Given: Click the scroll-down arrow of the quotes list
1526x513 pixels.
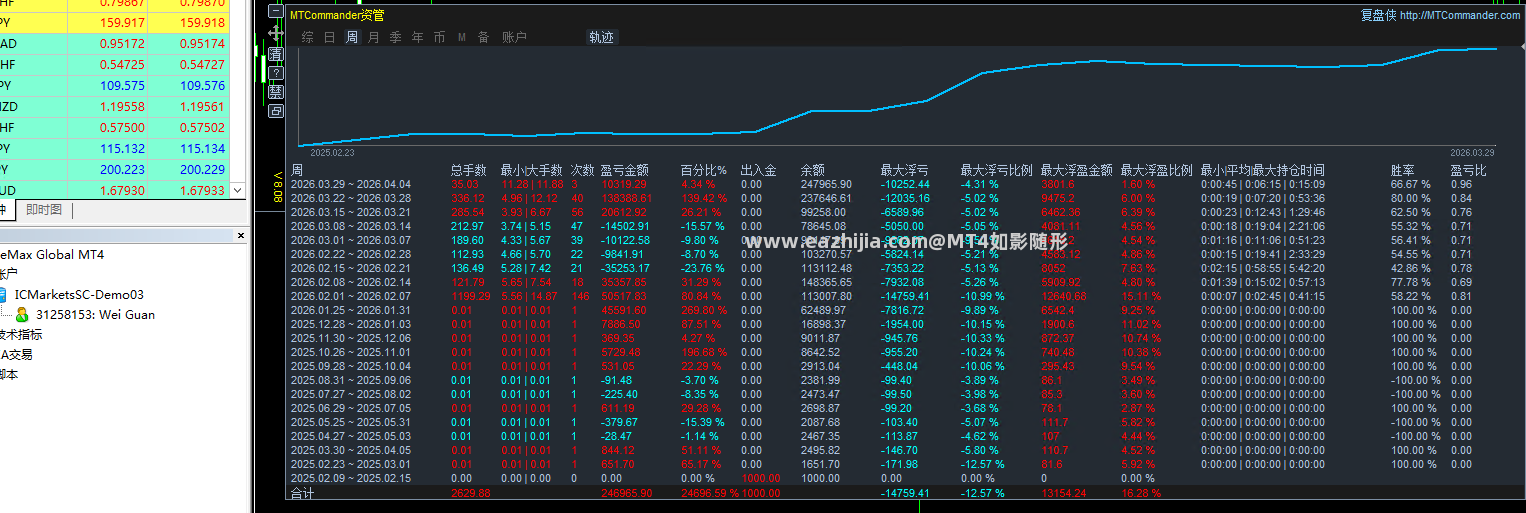Looking at the screenshot, I should [x=237, y=190].
